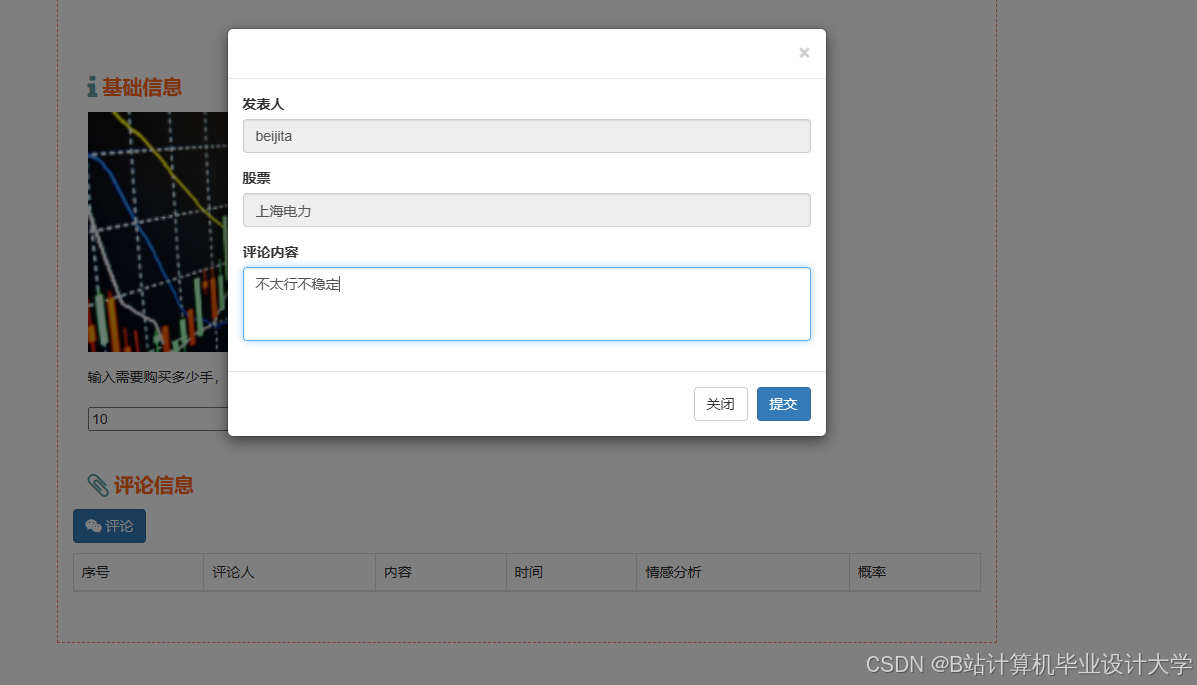Click the 时间 table column header
Image resolution: width=1197 pixels, height=685 pixels.
click(x=528, y=572)
